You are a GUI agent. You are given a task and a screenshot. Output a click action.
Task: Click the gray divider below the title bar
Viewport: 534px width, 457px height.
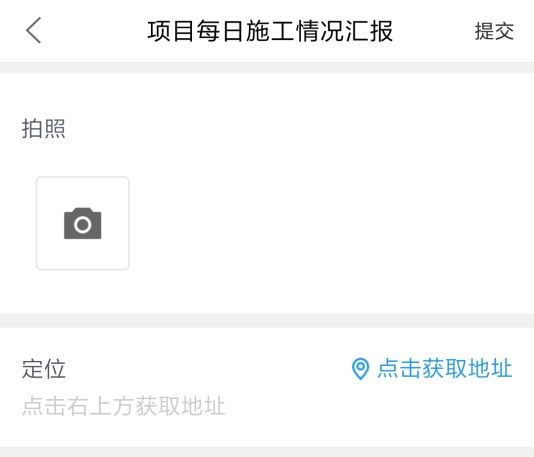click(267, 67)
